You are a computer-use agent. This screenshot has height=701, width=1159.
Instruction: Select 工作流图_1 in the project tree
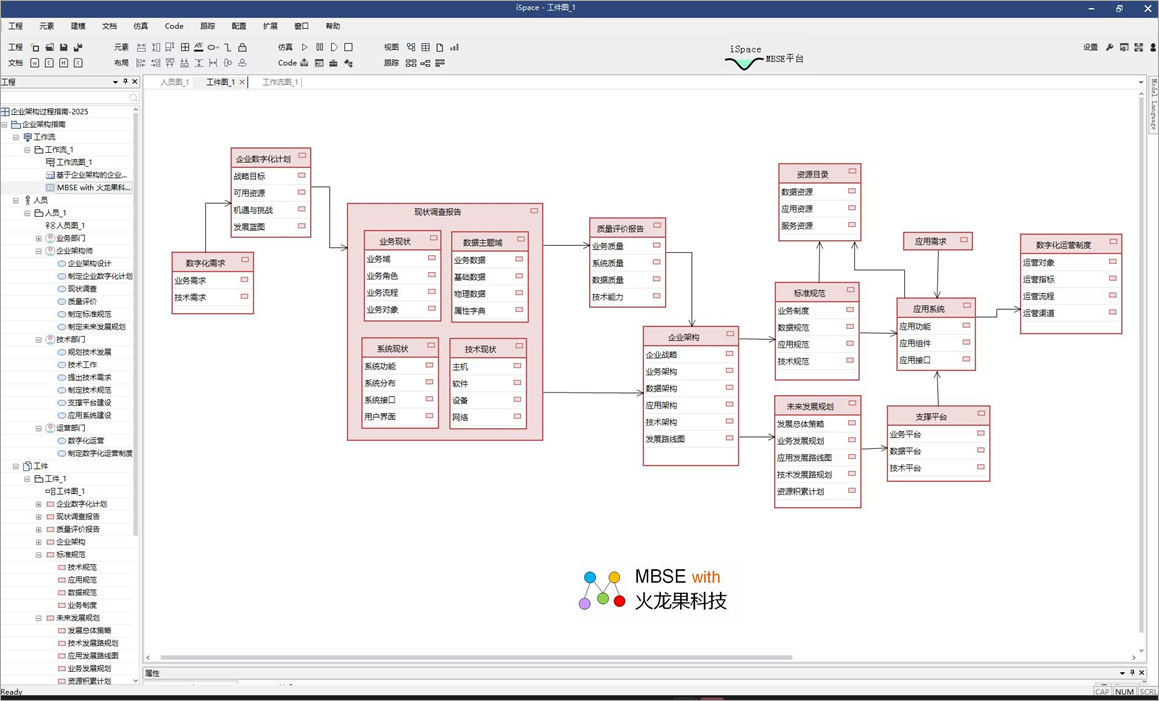pyautogui.click(x=74, y=162)
